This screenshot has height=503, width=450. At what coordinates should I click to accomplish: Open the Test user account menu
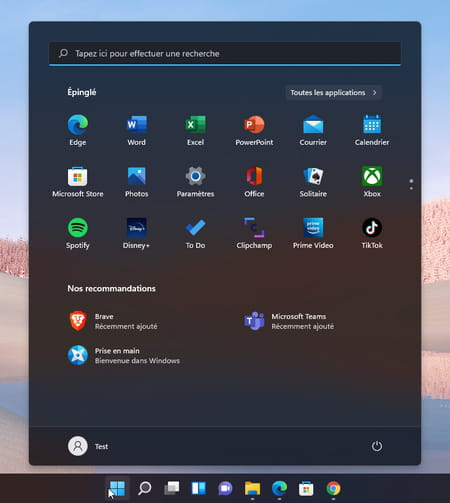(x=88, y=446)
